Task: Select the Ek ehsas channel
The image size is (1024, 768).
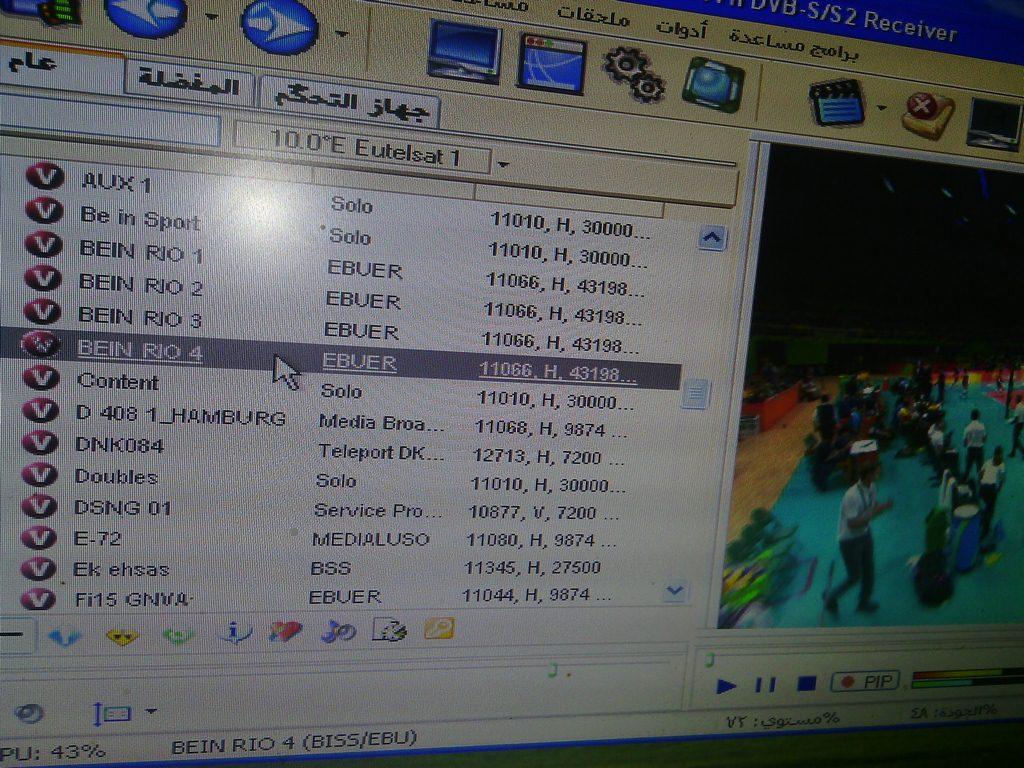Action: click(x=121, y=569)
